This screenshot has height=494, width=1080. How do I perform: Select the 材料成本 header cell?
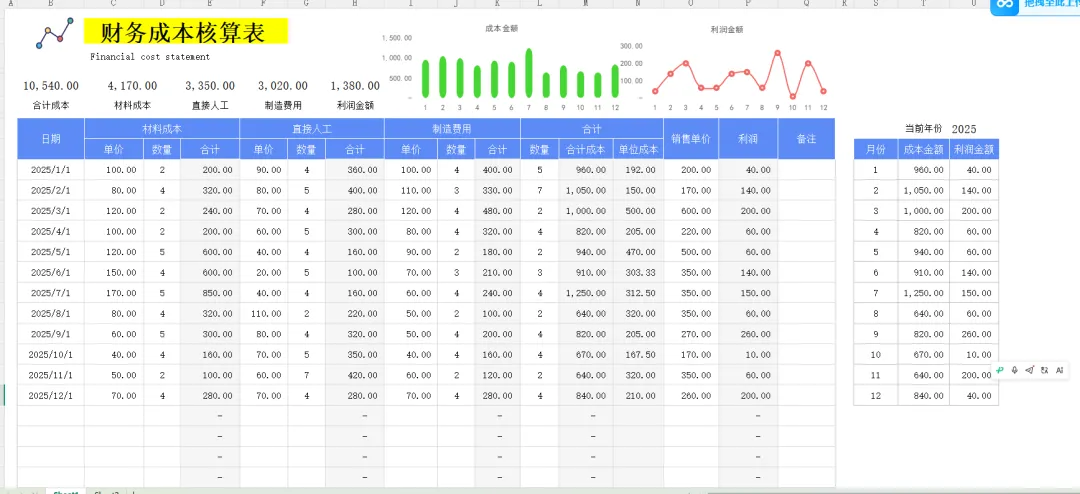point(162,128)
